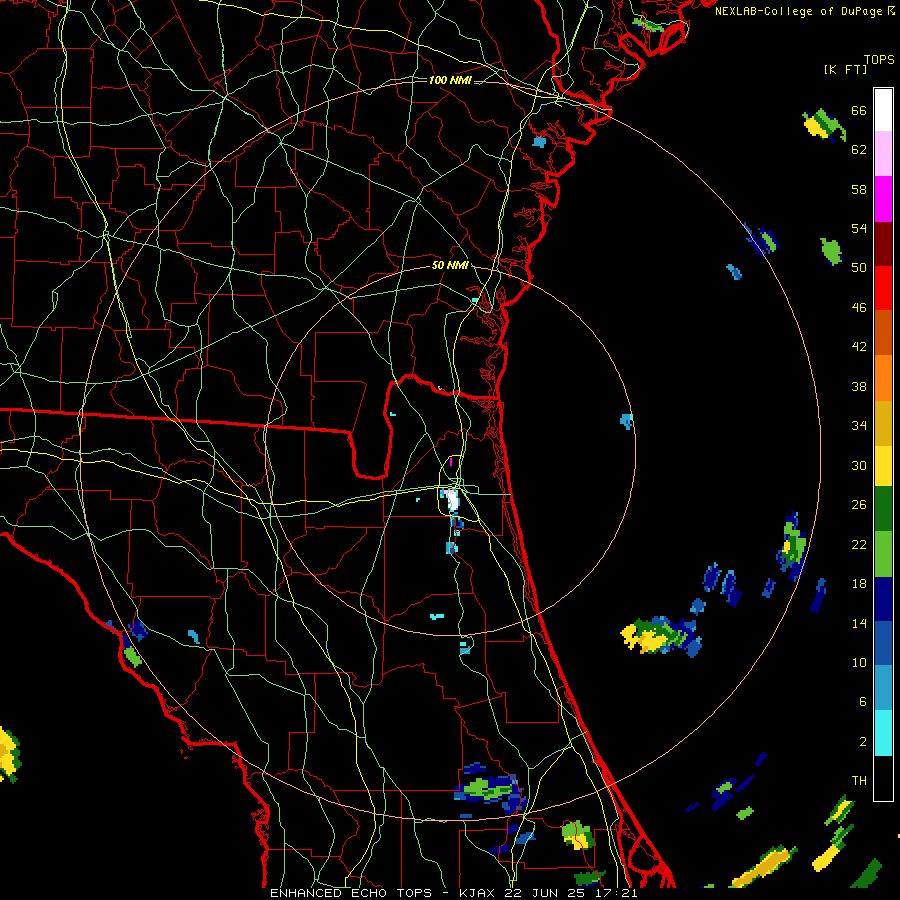Click the navy legend swatch at 18
Screen dimensions: 900x900
(x=883, y=599)
